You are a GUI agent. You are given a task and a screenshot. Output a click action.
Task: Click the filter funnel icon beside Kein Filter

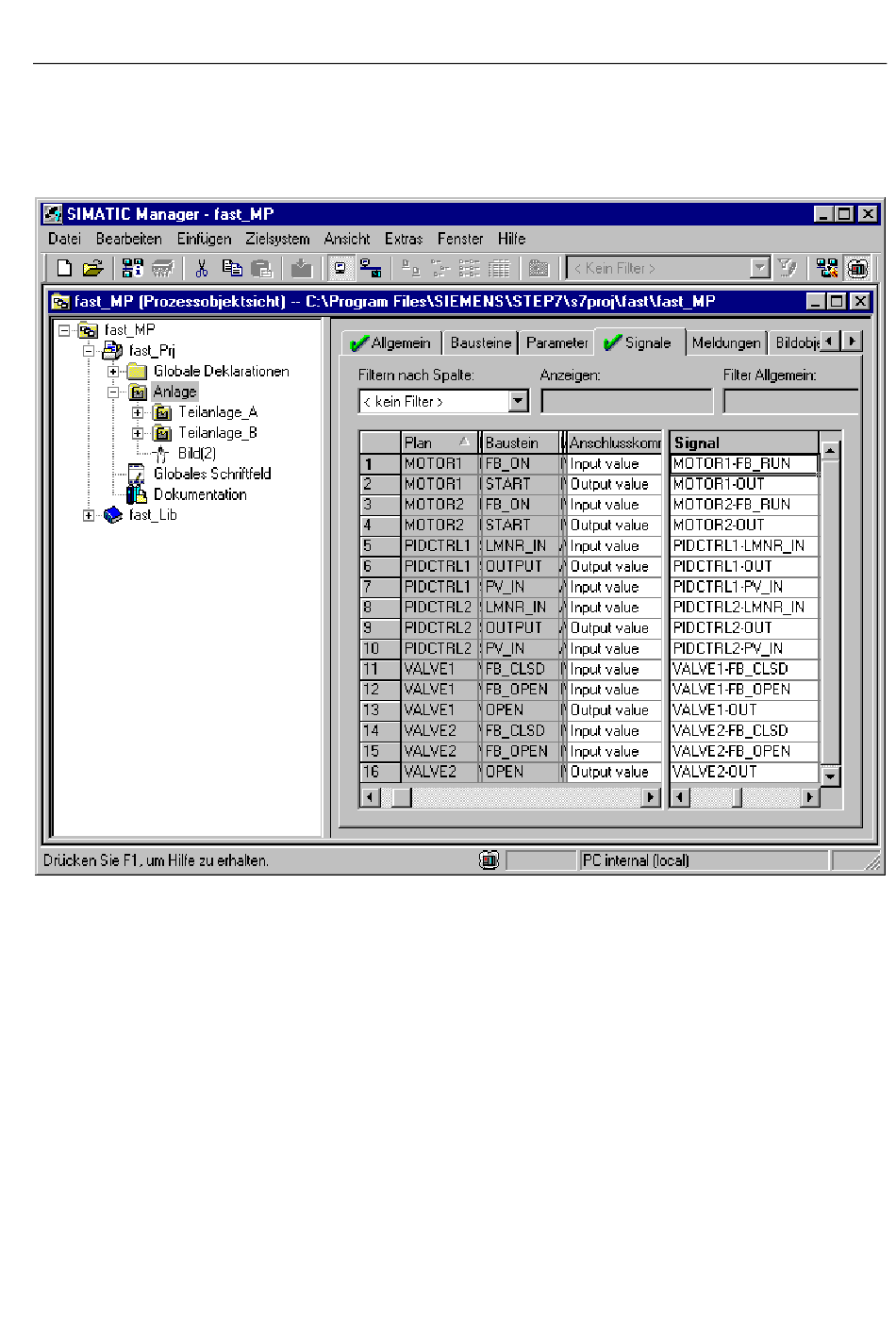tap(788, 269)
